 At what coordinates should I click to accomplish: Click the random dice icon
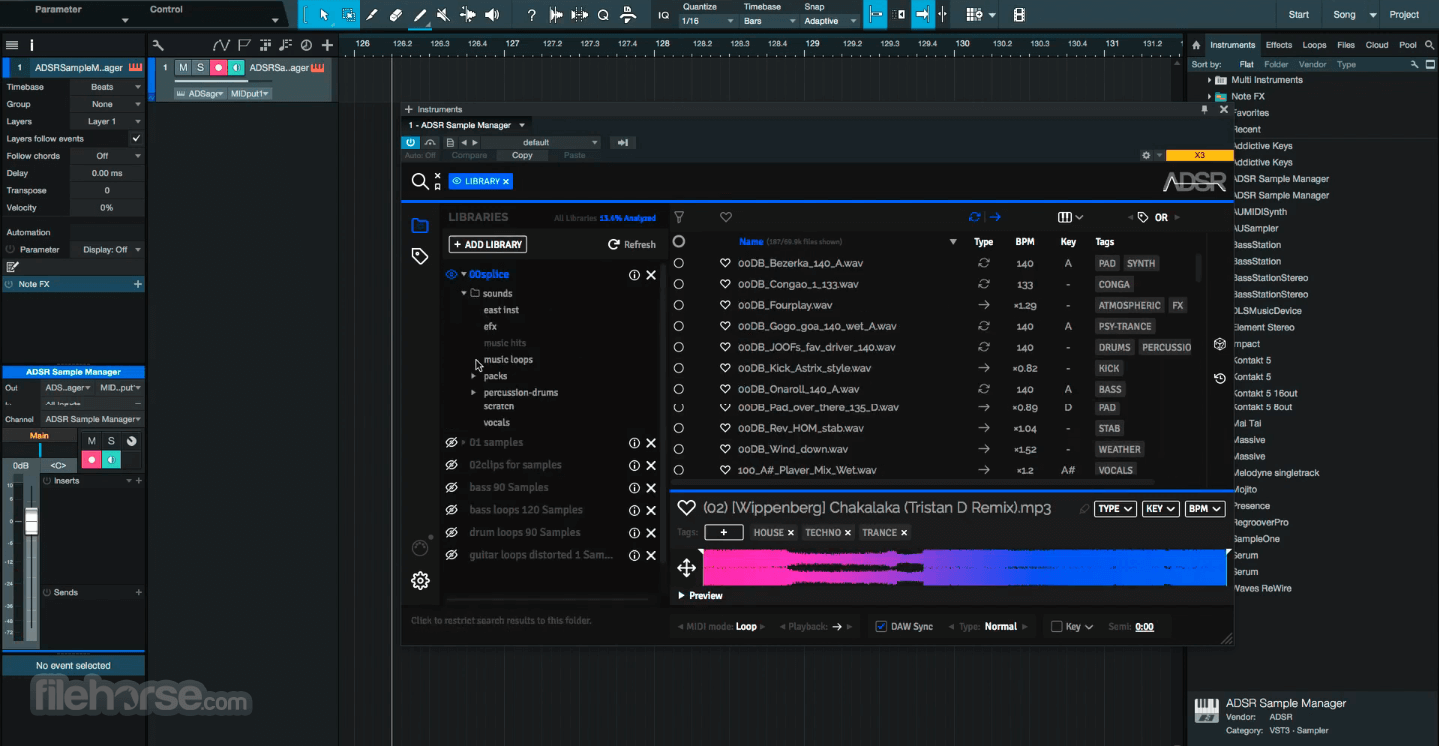click(1220, 344)
